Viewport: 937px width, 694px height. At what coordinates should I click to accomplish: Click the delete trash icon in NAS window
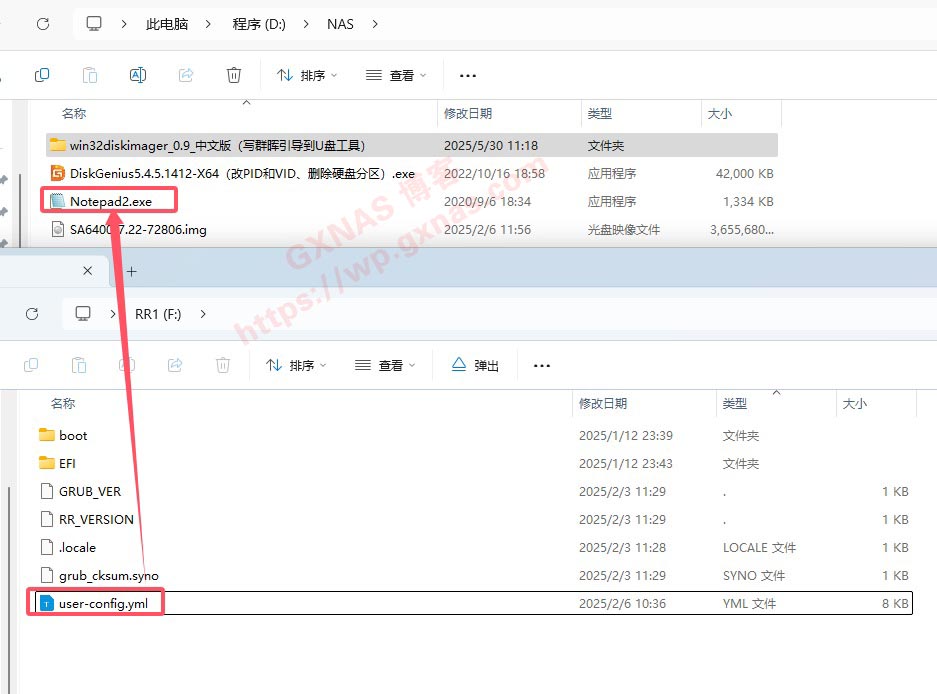click(233, 75)
